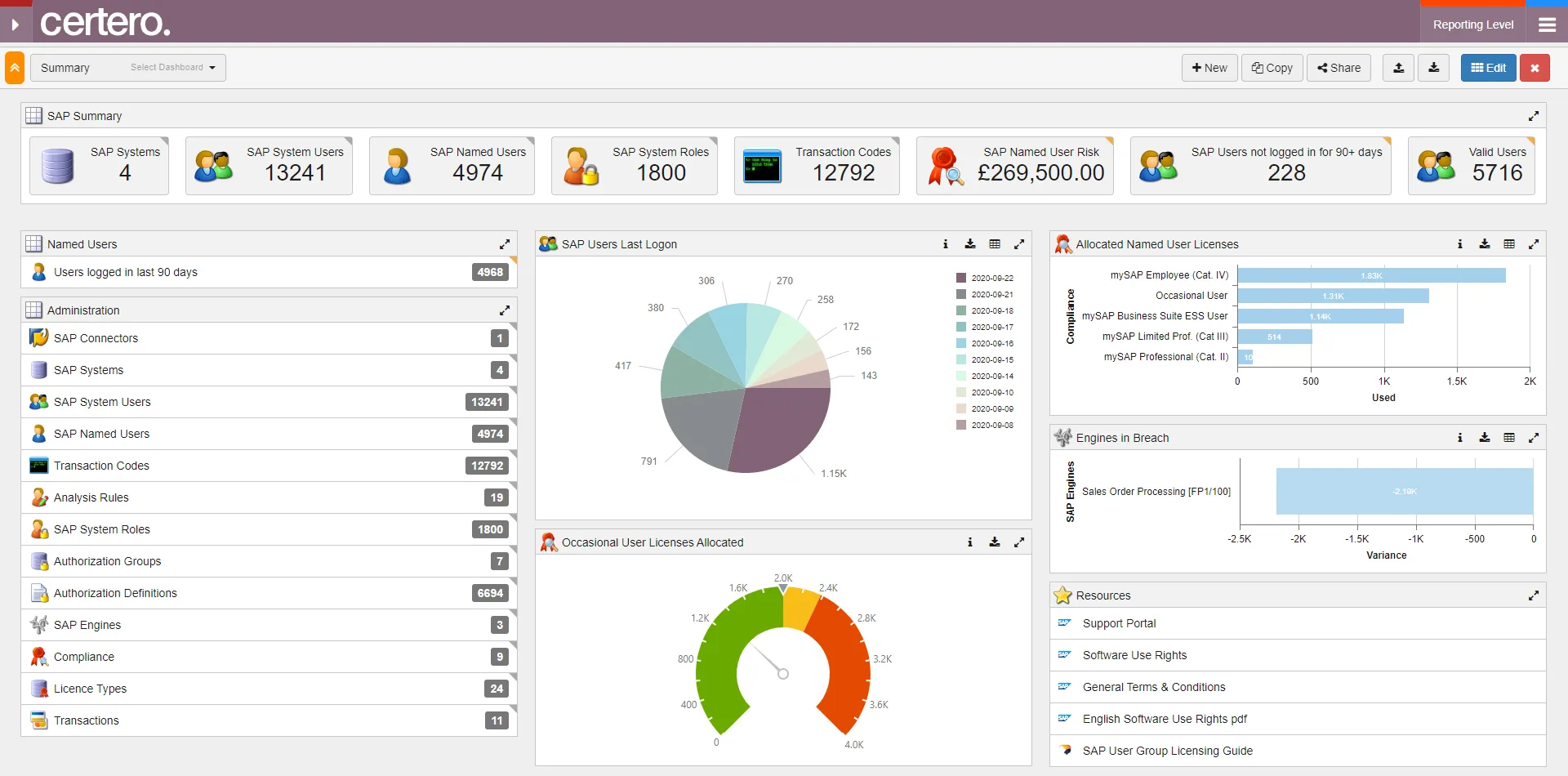The height and width of the screenshot is (776, 1568).
Task: Open Reporting Level menu
Action: 1473,25
